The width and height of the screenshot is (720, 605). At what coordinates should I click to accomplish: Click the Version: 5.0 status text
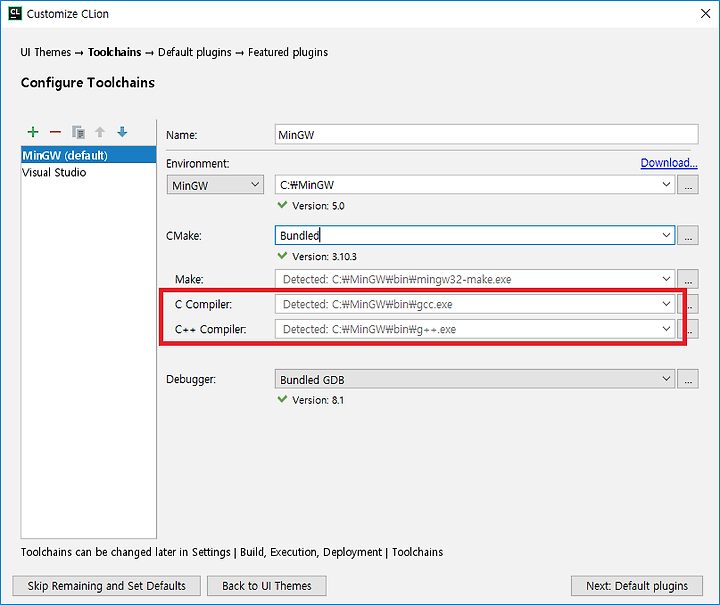click(x=318, y=206)
